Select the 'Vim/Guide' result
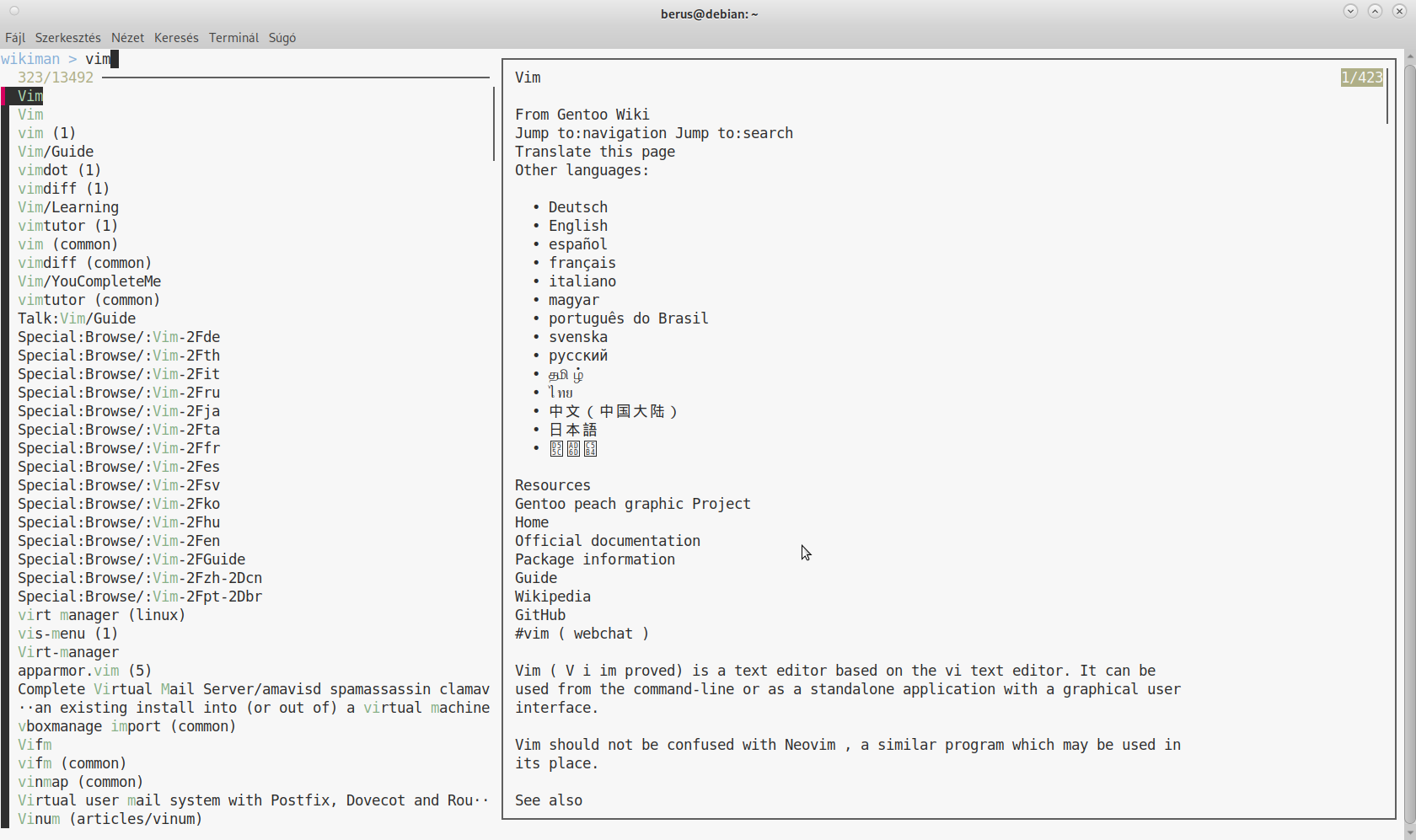 56,152
